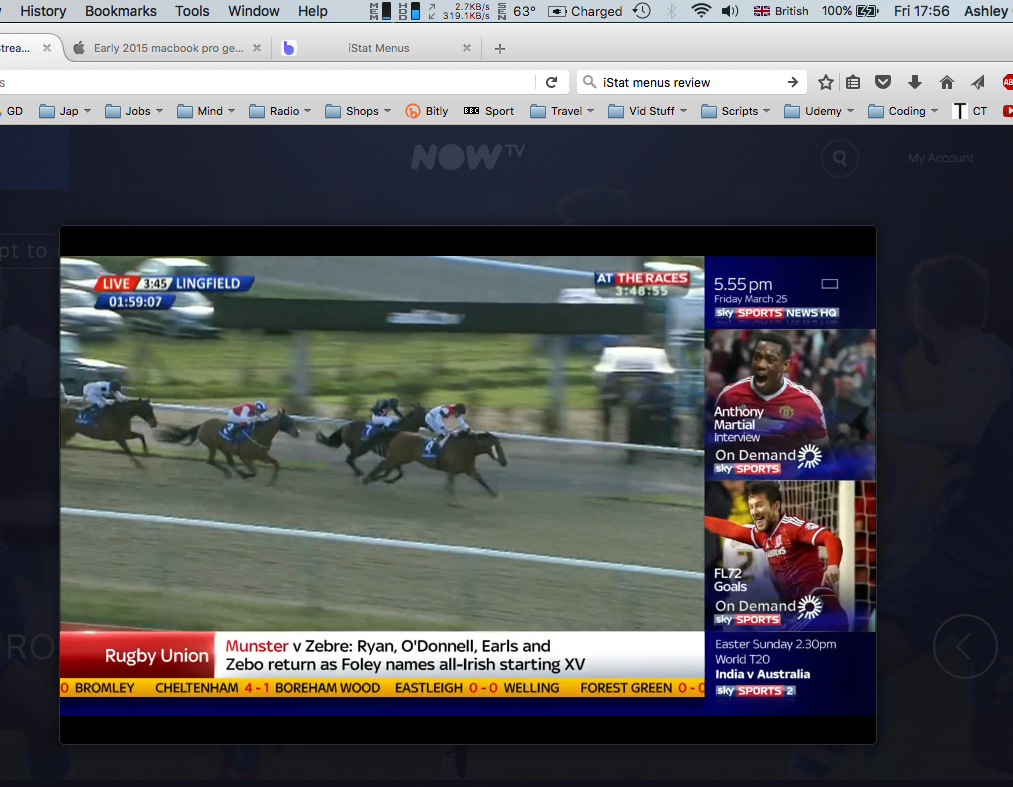Click the search go arrow
Screen dimensions: 1013x787
[793, 82]
